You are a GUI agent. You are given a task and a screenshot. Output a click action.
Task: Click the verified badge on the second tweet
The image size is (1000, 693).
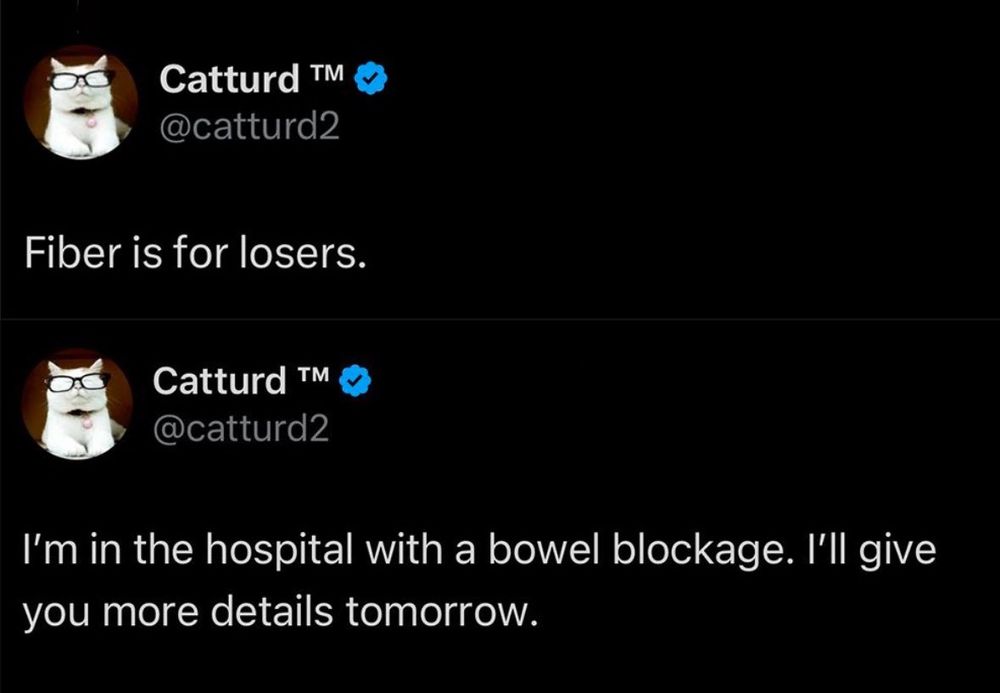pos(357,381)
